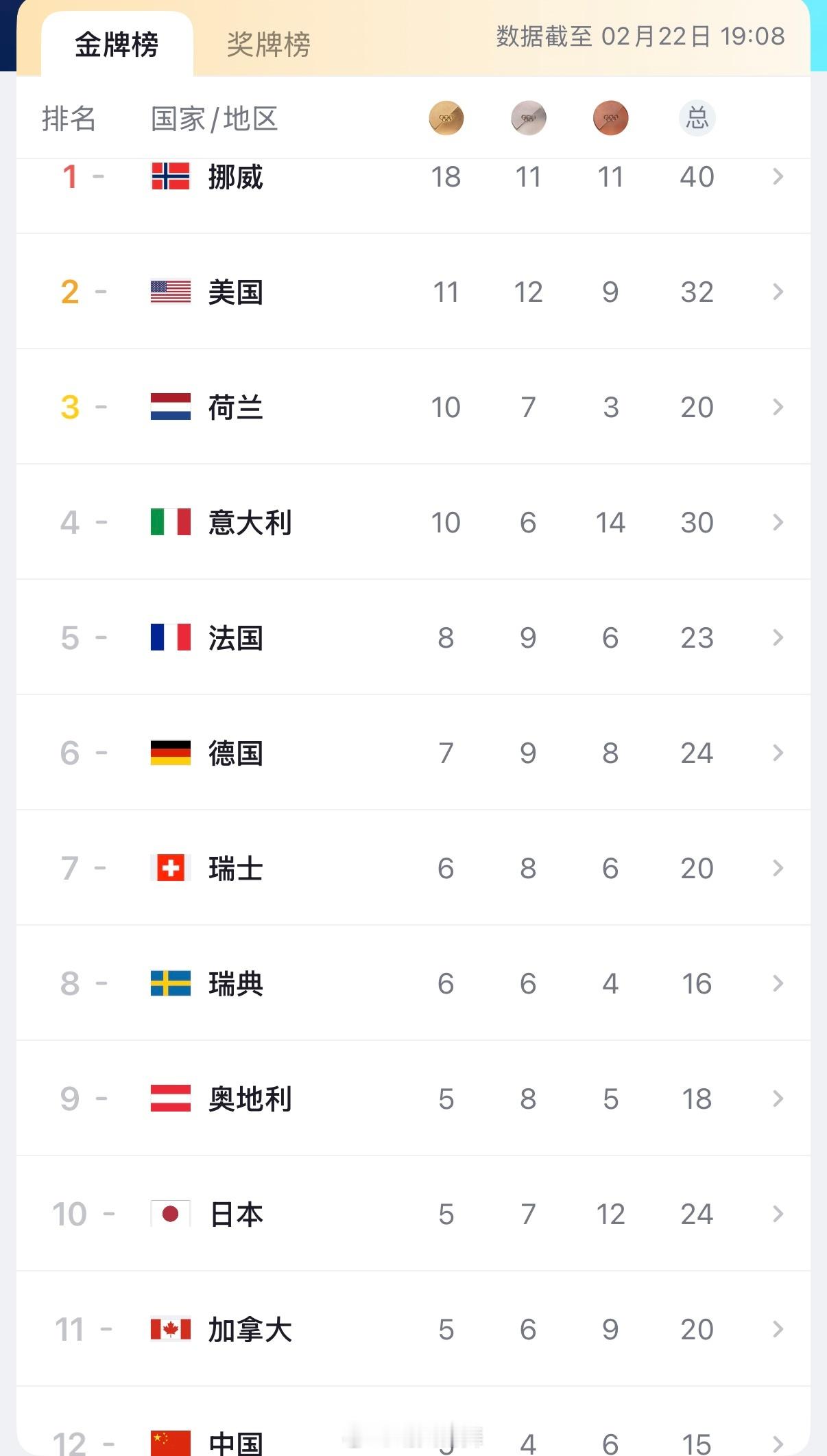Switch to the 金牌榜 tab
827x1456 pixels.
click(117, 45)
